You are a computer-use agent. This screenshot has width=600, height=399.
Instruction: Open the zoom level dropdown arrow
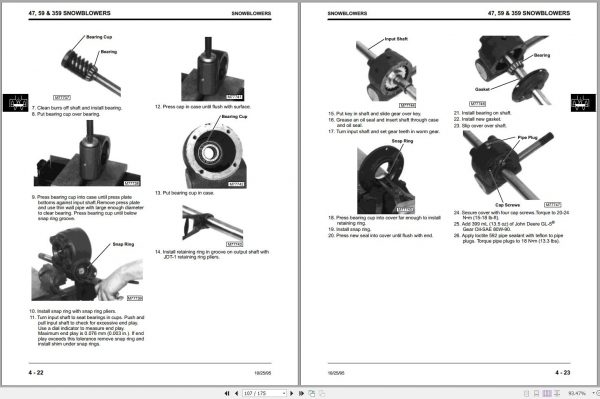coord(593,393)
